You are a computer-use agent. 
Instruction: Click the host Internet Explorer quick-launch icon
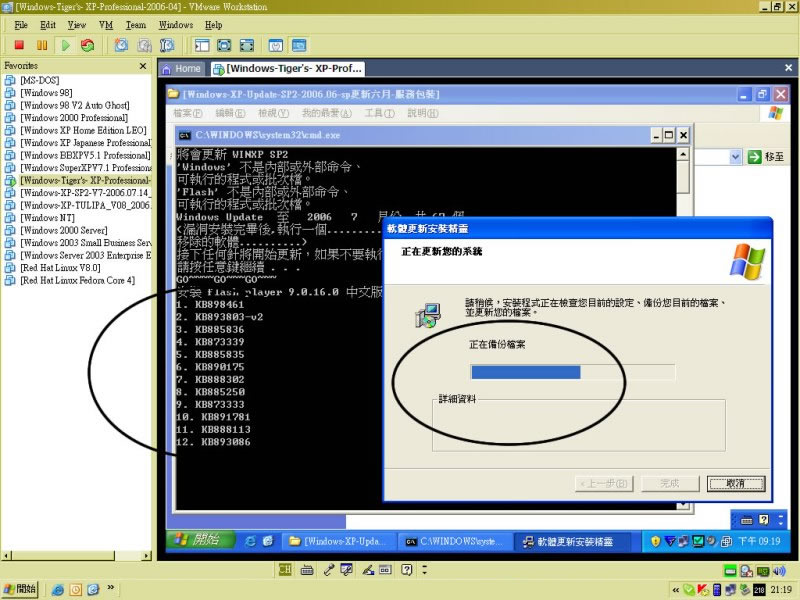pyautogui.click(x=58, y=590)
